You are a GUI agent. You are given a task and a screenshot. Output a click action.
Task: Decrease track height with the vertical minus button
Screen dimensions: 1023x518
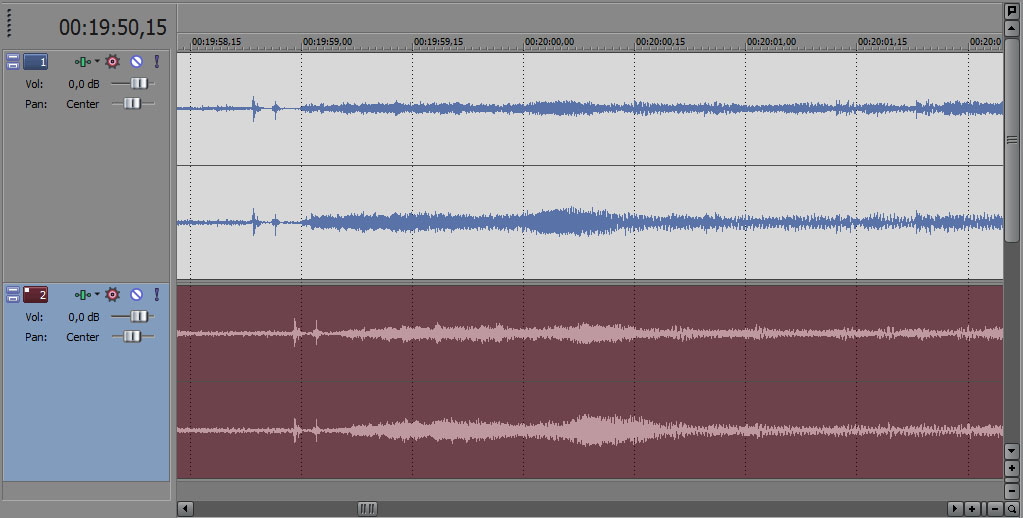[1012, 491]
